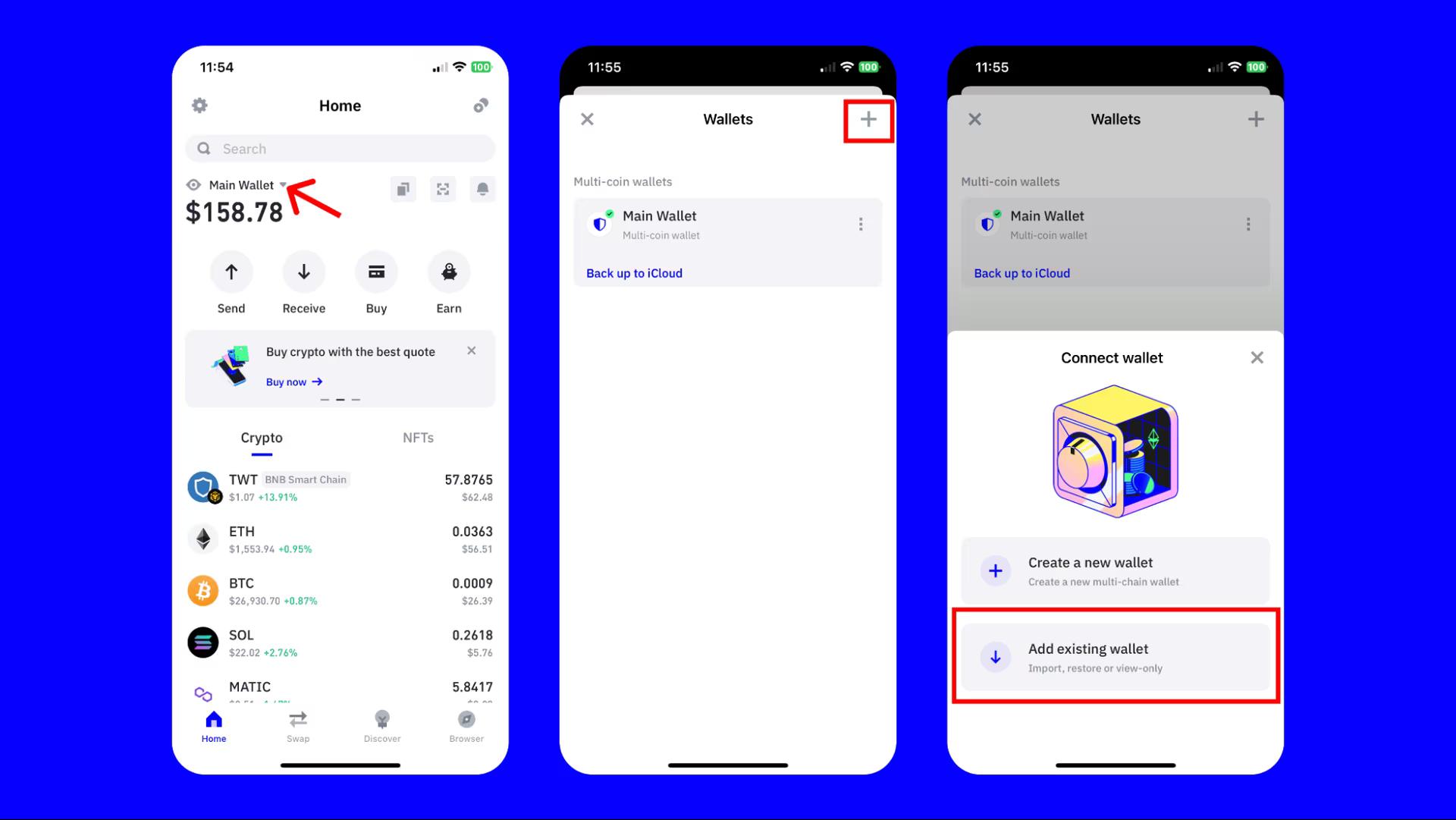Tap the QR code scan icon
Image resolution: width=1456 pixels, height=820 pixels.
point(443,189)
